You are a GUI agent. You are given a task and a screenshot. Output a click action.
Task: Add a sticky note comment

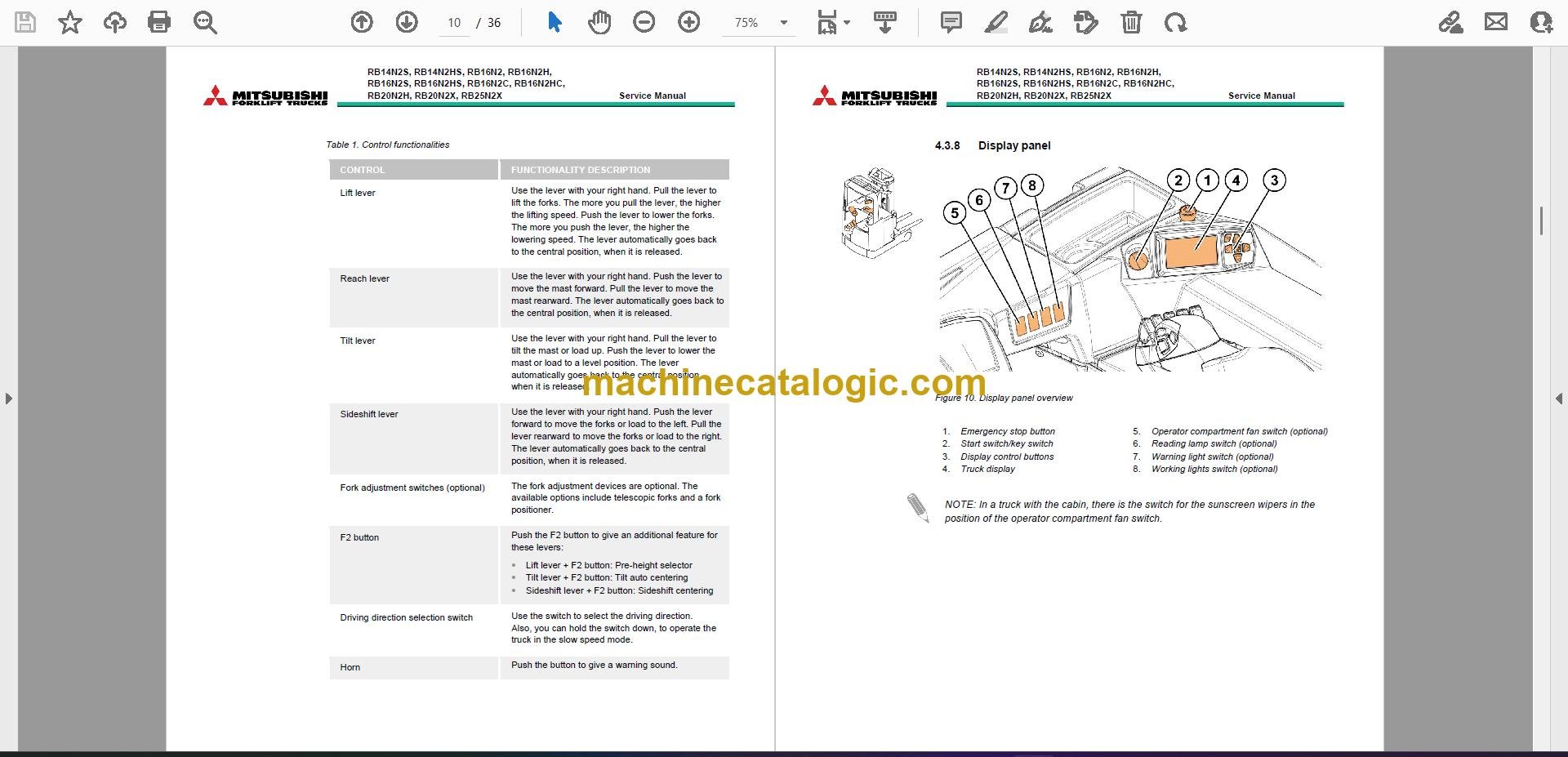click(x=951, y=22)
